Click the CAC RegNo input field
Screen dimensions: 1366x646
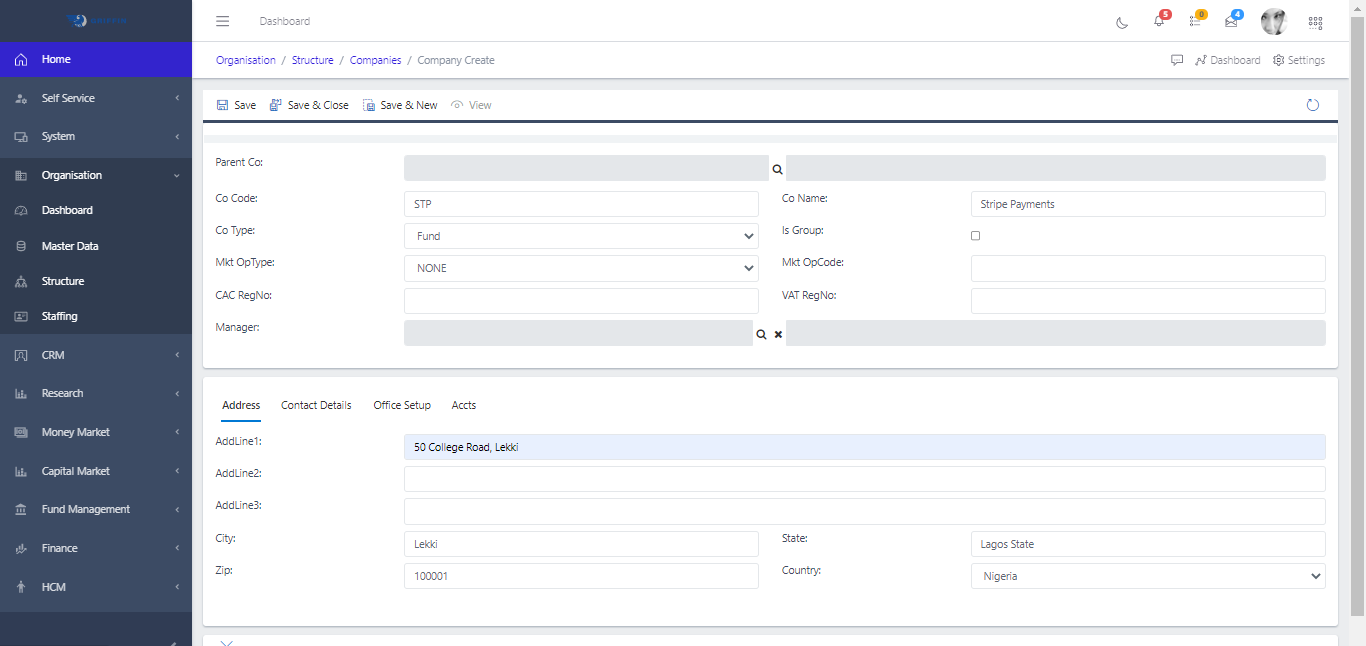point(581,301)
